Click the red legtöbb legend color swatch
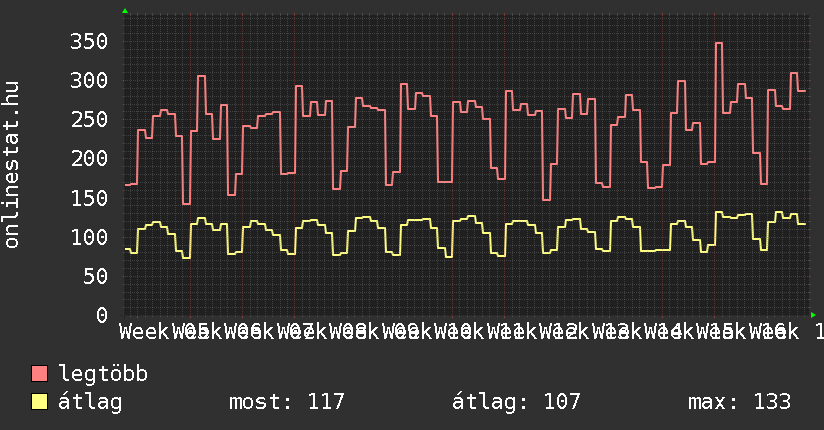 pyautogui.click(x=40, y=374)
